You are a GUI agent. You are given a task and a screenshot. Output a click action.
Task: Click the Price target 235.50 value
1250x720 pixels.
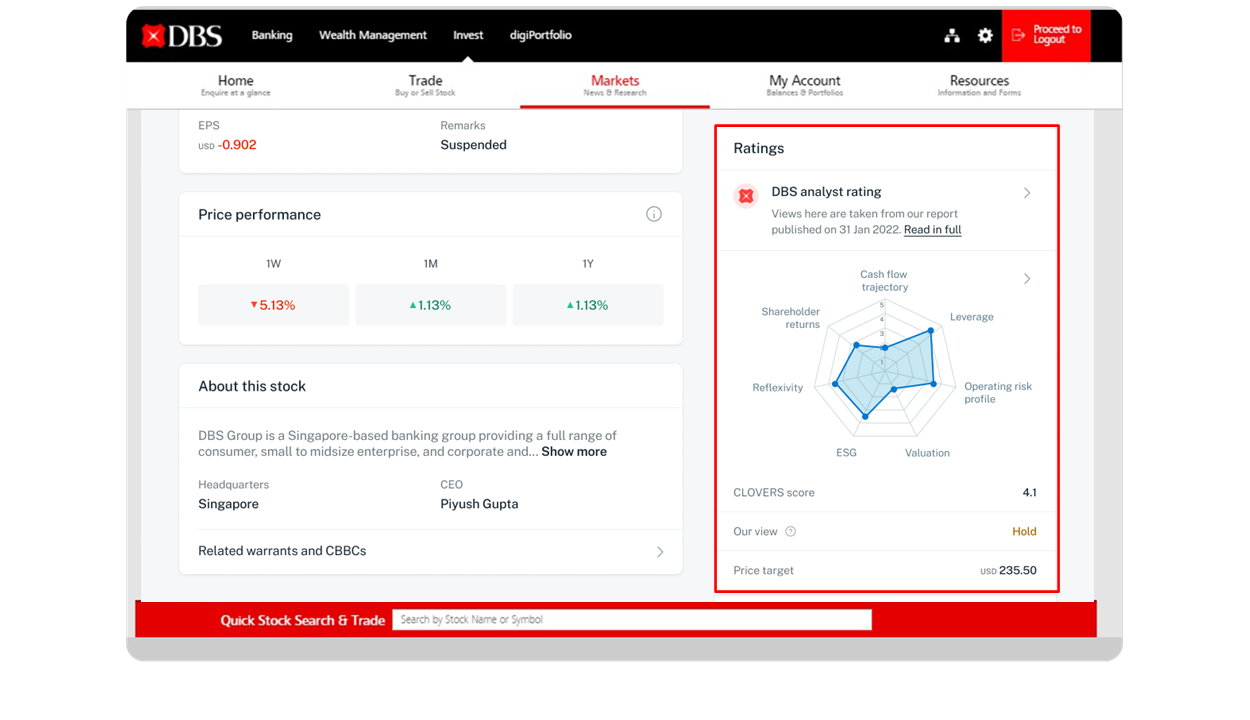click(x=1017, y=571)
